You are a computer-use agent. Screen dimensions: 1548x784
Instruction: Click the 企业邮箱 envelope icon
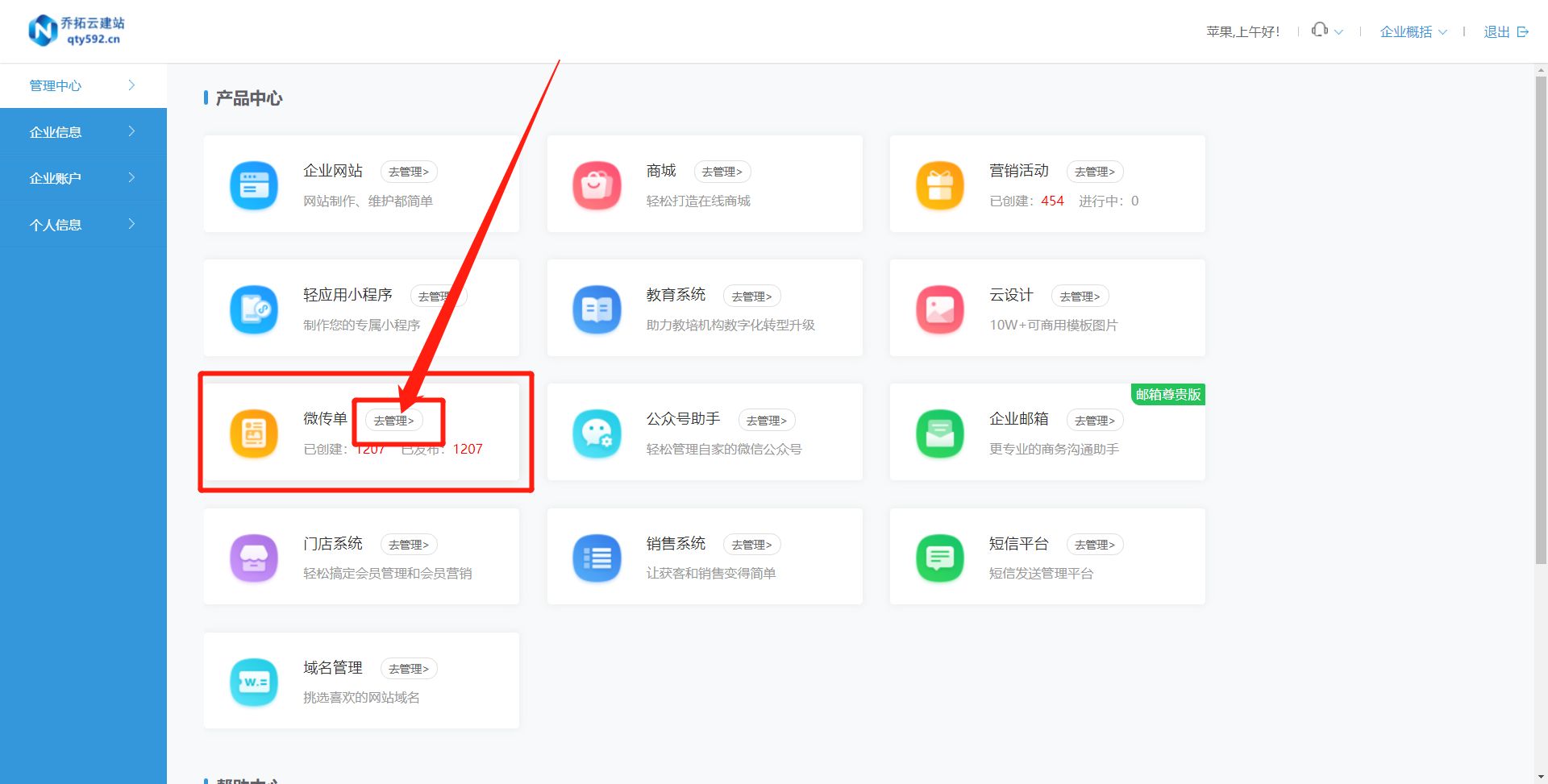[938, 433]
